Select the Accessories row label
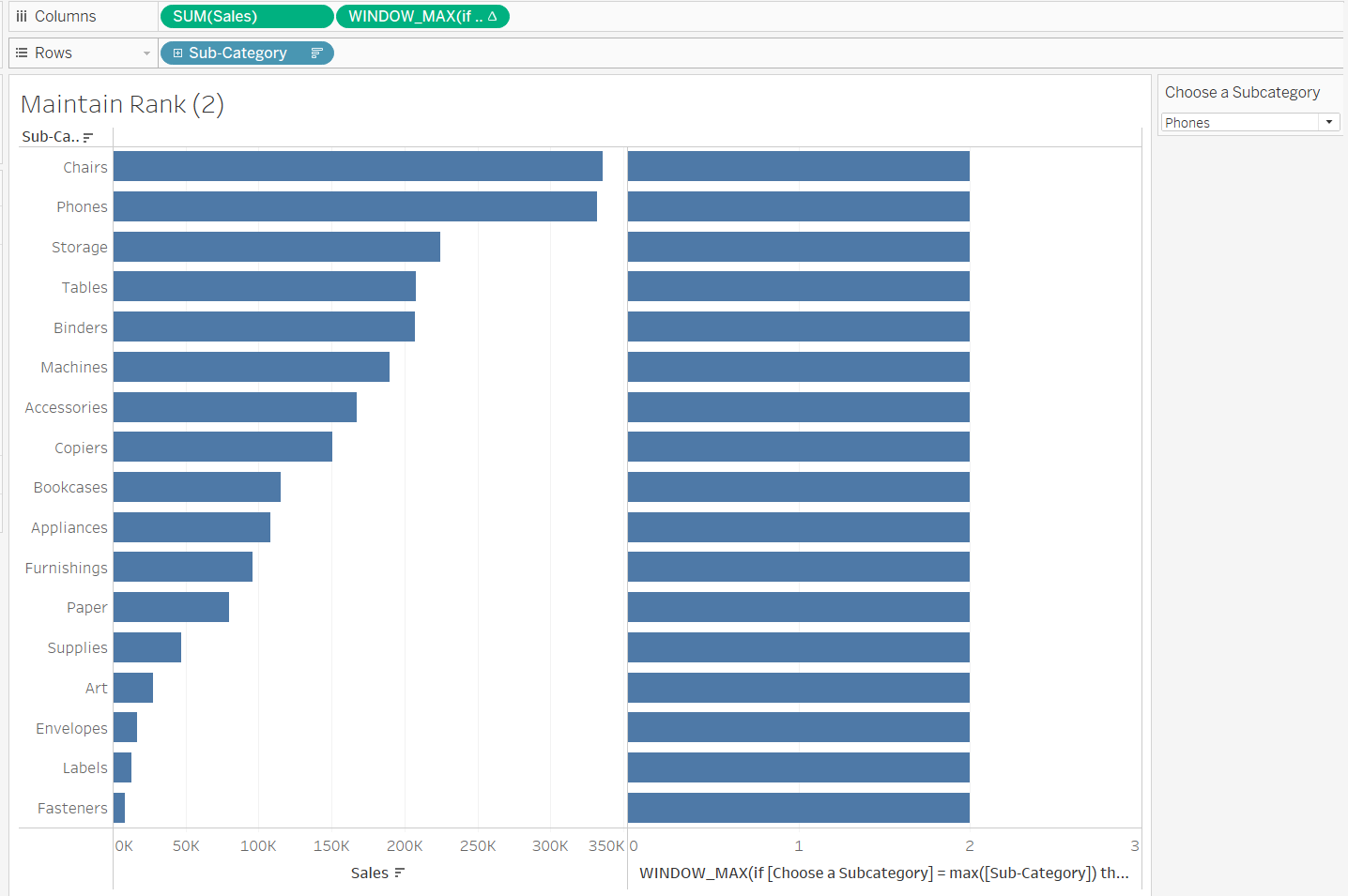 67,407
